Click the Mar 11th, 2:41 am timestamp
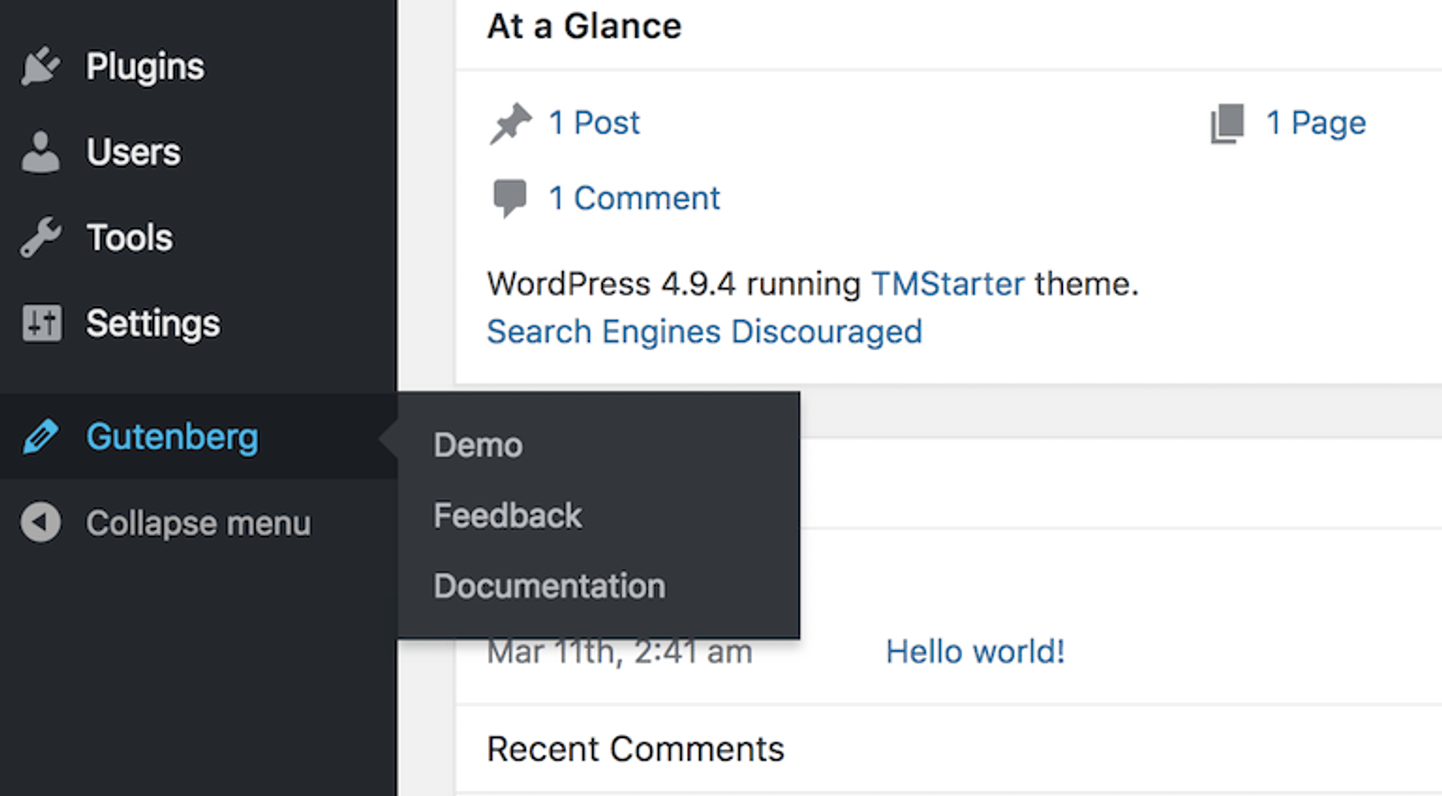This screenshot has height=796, width=1442. click(x=619, y=652)
